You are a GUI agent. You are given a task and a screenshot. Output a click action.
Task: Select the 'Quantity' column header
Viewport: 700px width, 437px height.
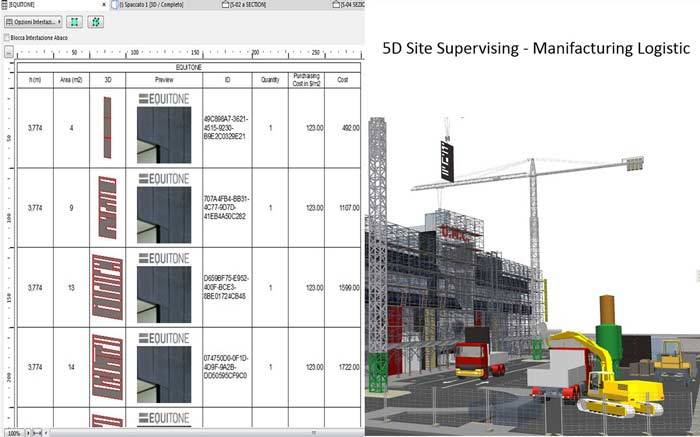270,80
